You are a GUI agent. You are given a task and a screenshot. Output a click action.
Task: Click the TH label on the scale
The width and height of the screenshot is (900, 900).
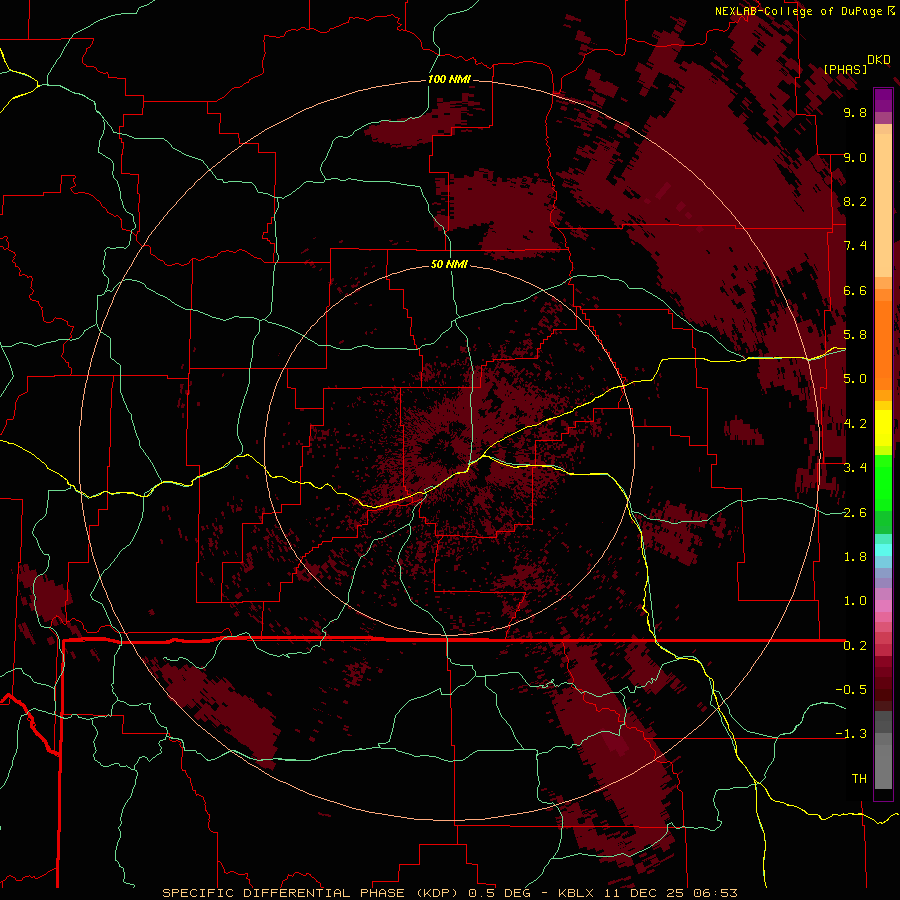[x=859, y=779]
